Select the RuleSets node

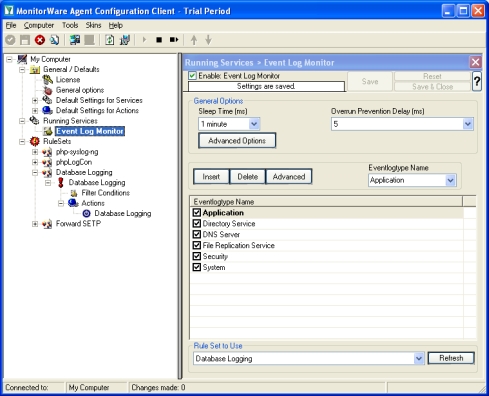point(57,141)
